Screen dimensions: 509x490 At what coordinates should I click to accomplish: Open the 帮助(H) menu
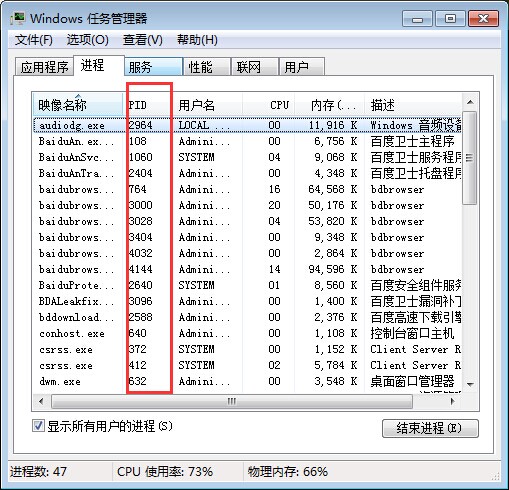tap(197, 40)
